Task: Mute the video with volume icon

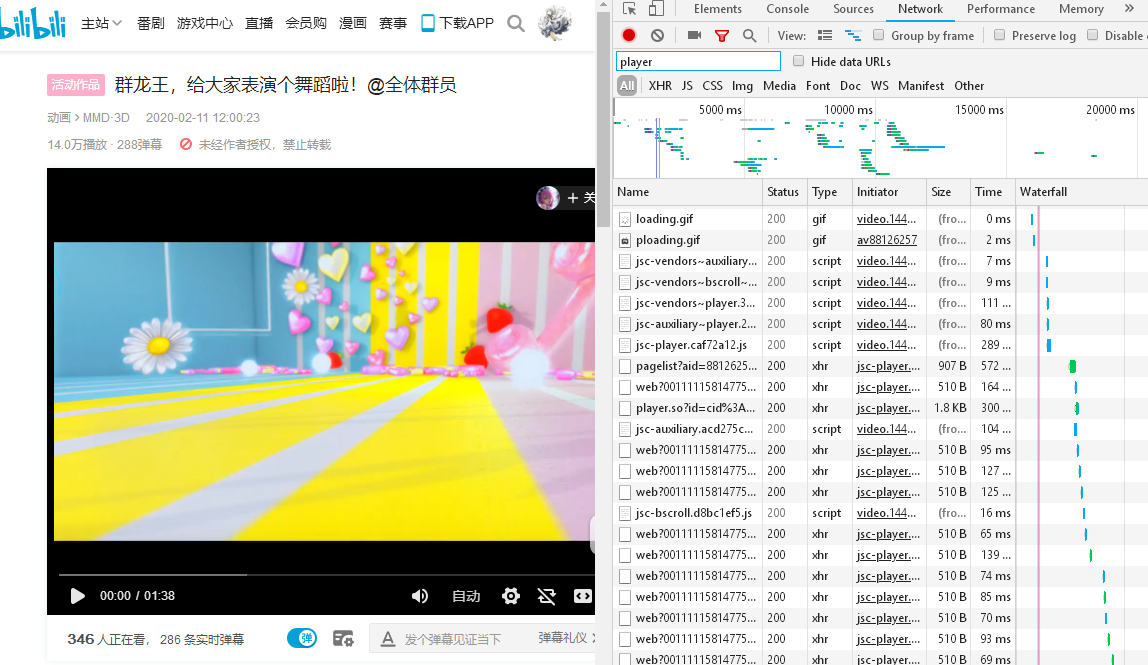Action: pos(420,596)
